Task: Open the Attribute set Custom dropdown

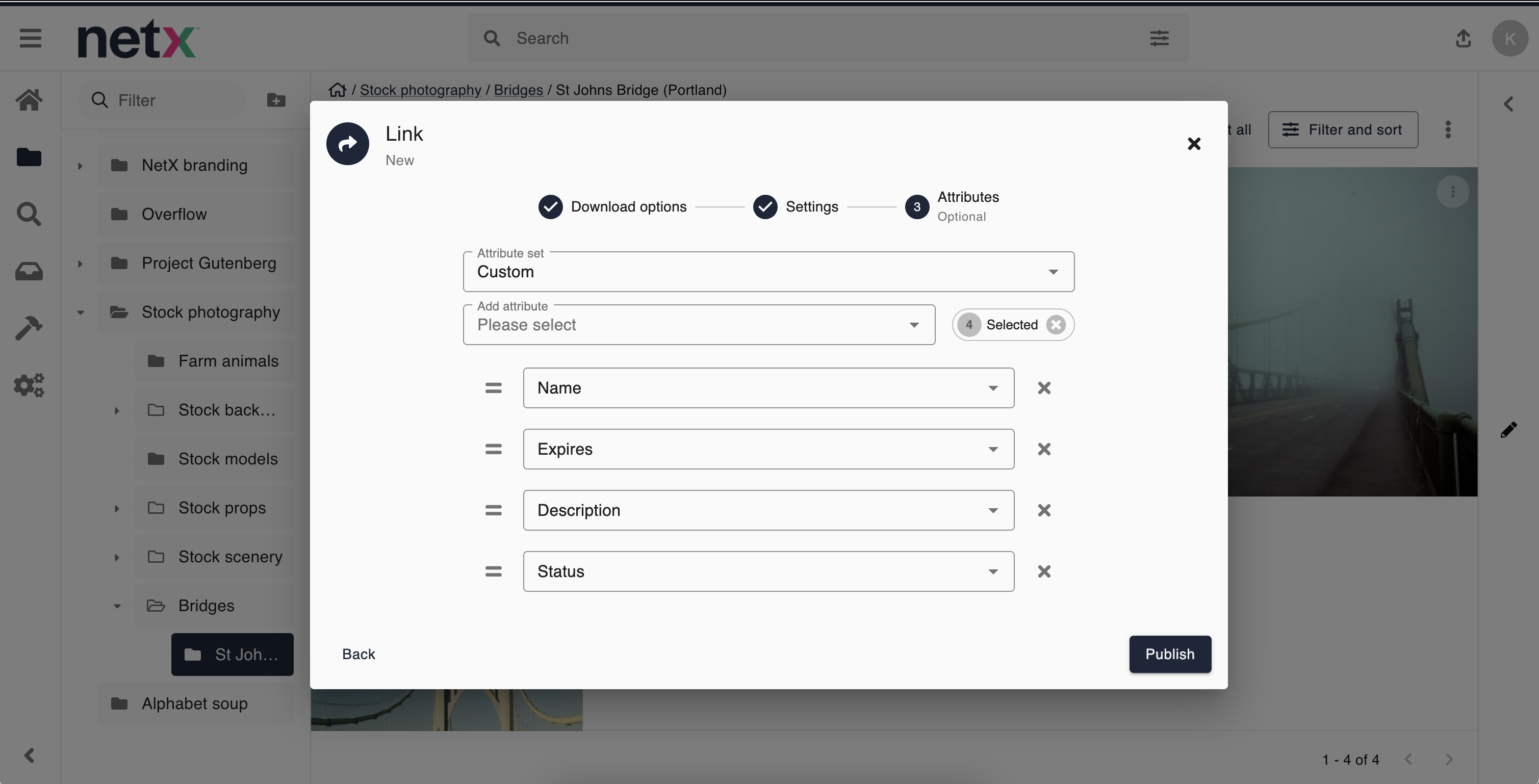Action: [x=768, y=272]
